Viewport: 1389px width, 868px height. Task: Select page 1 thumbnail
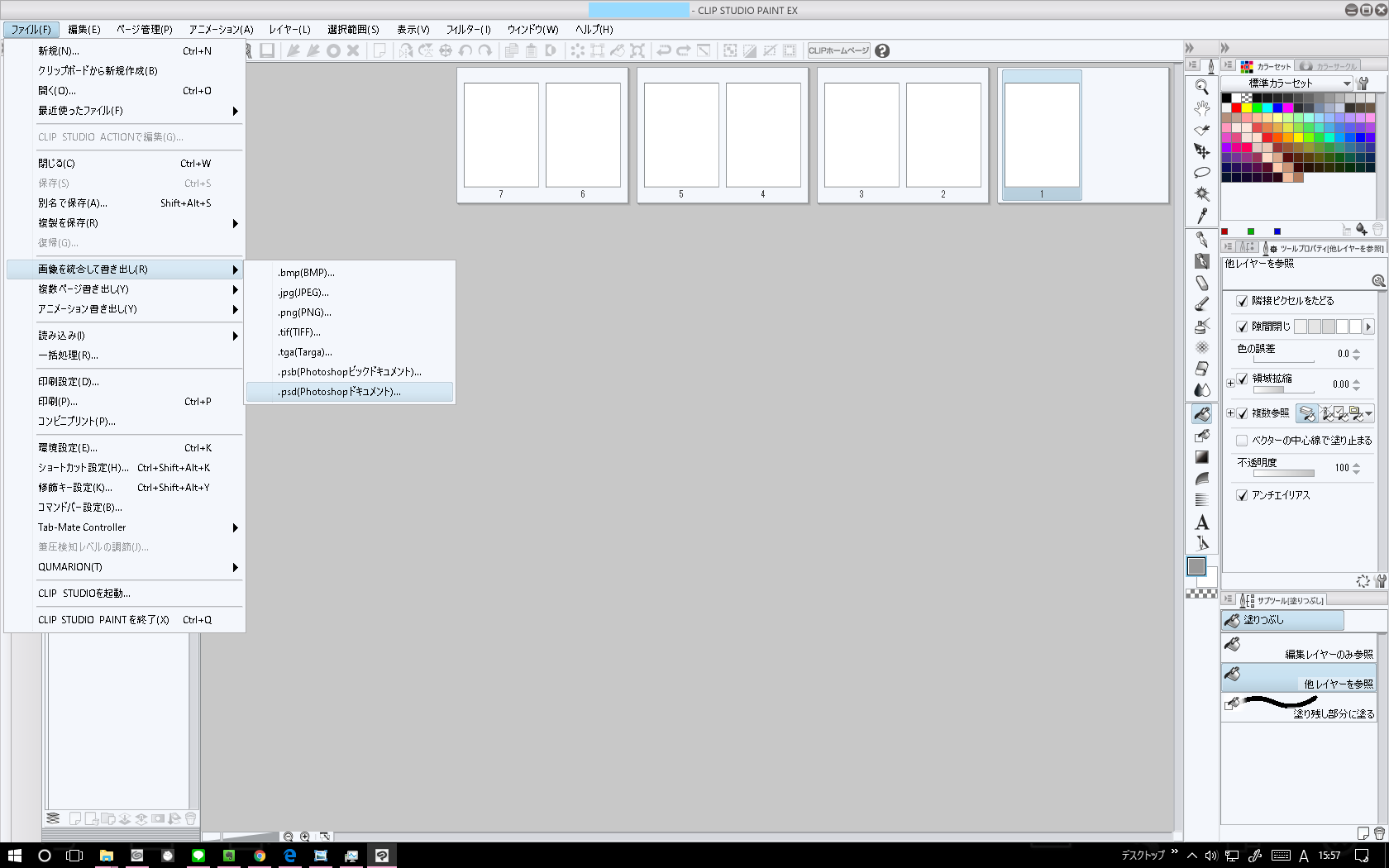pyautogui.click(x=1042, y=136)
